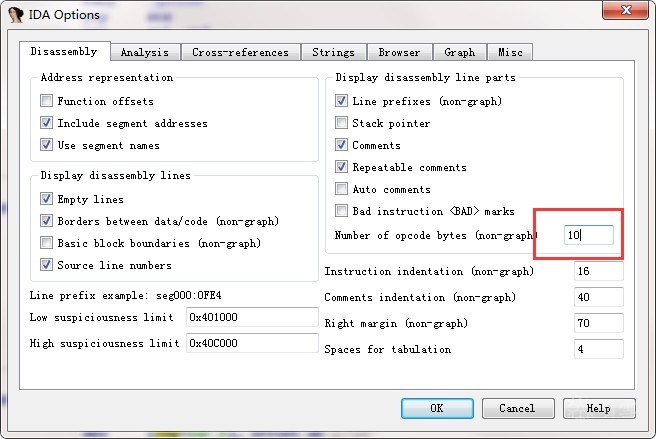Focus the High suspiciousness limit field

click(x=252, y=343)
